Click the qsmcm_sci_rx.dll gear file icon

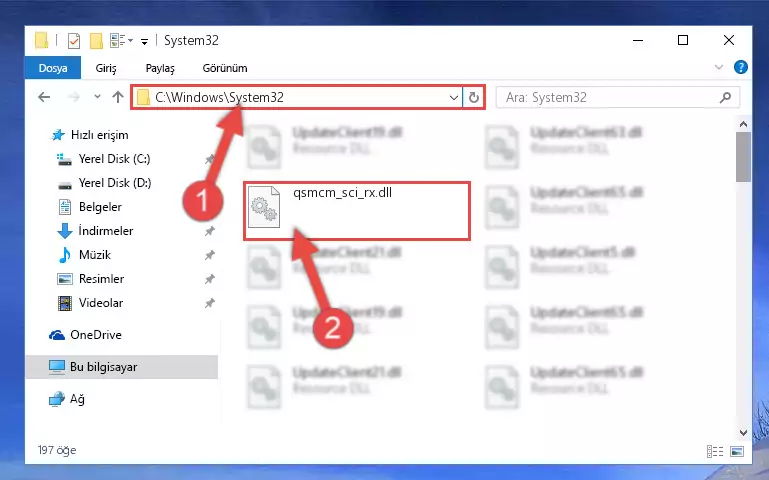[264, 207]
